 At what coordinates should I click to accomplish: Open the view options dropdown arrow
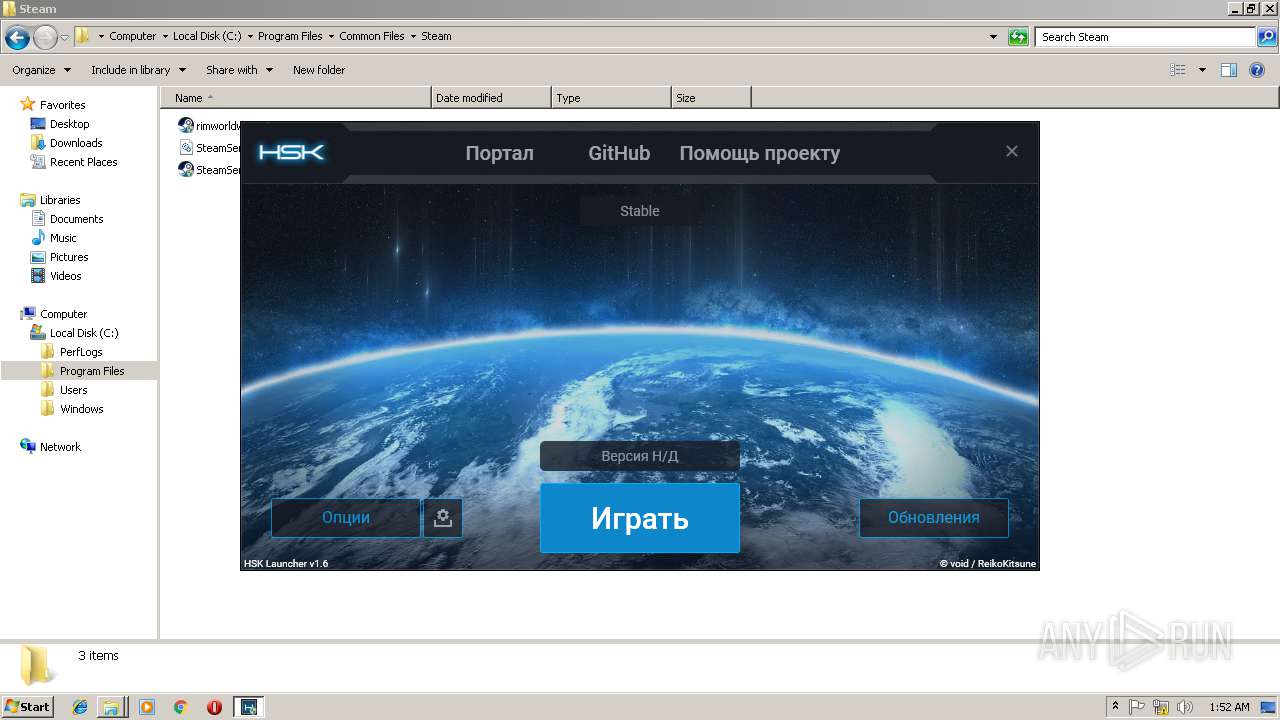click(x=1202, y=70)
